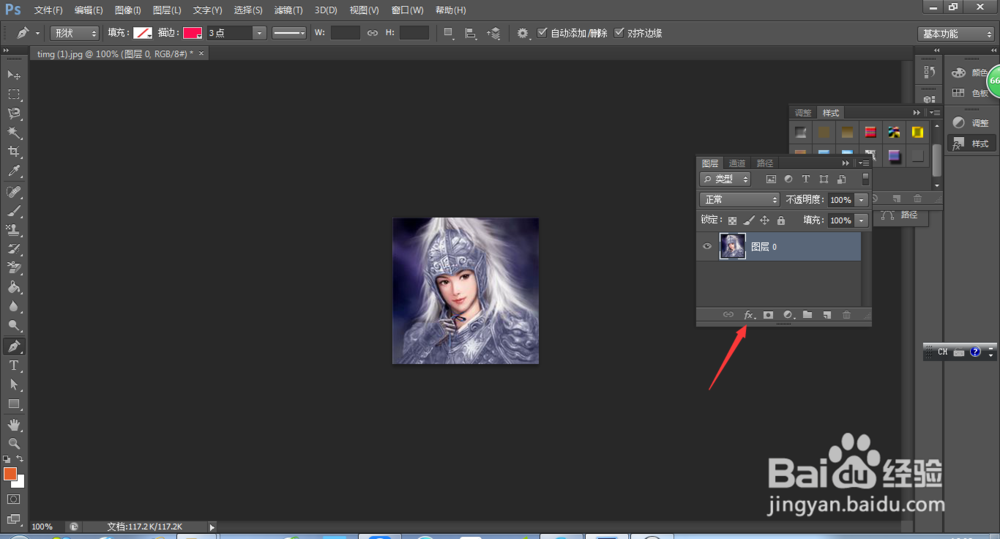Screen dimensions: 1000x539
Task: Select the Zoom tool in toolbox
Action: (x=13, y=443)
